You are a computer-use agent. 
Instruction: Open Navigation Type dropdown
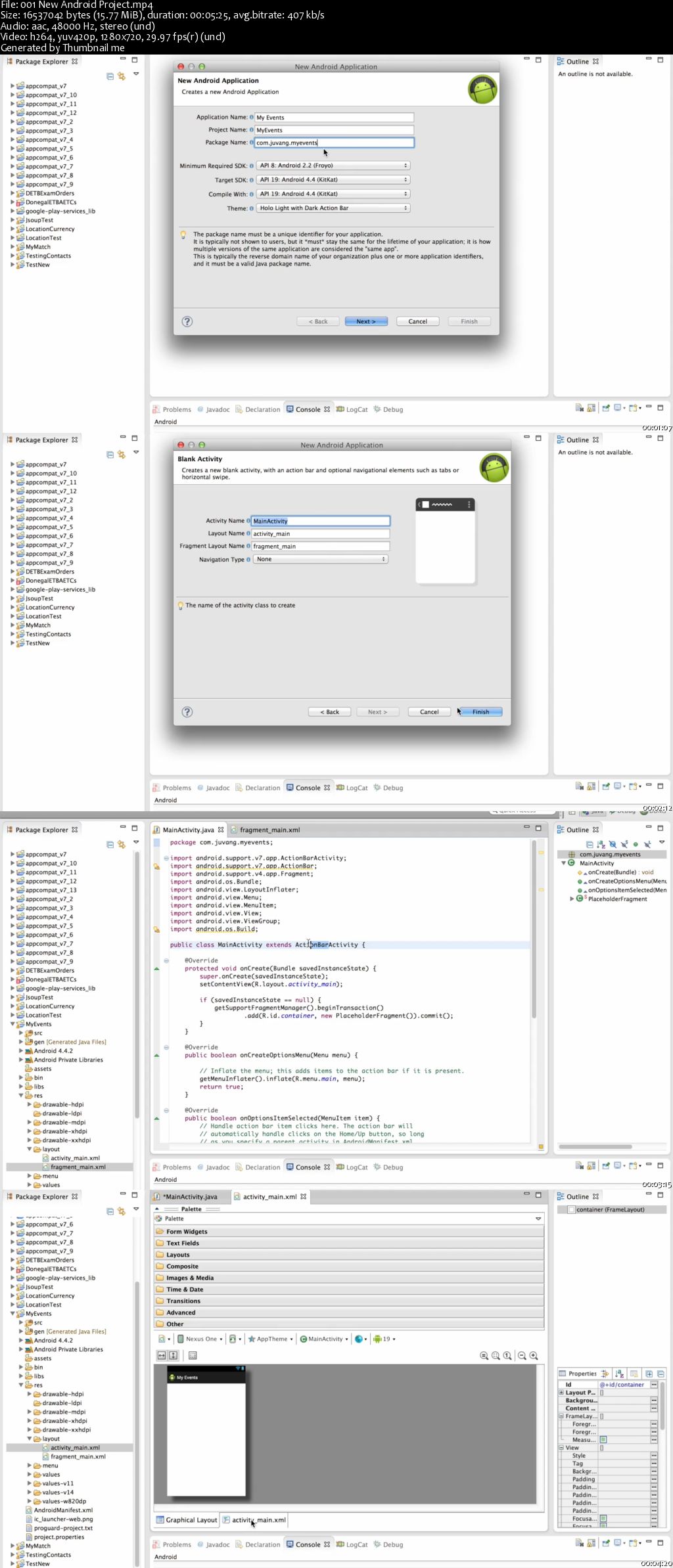(321, 559)
